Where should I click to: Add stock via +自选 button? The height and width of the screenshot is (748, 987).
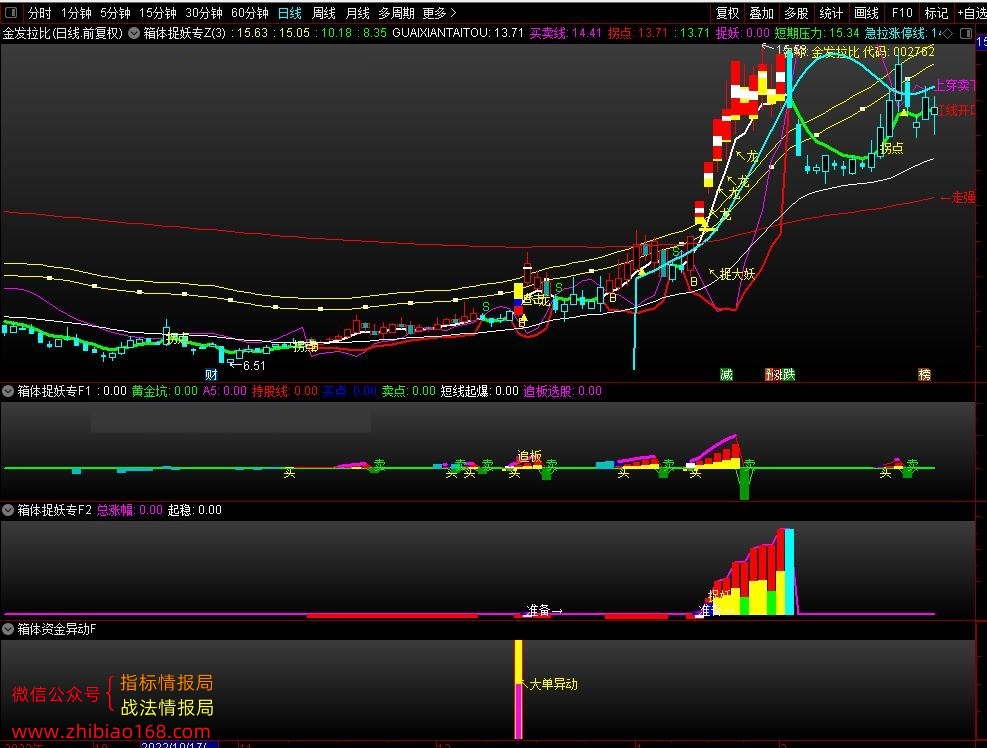point(971,13)
